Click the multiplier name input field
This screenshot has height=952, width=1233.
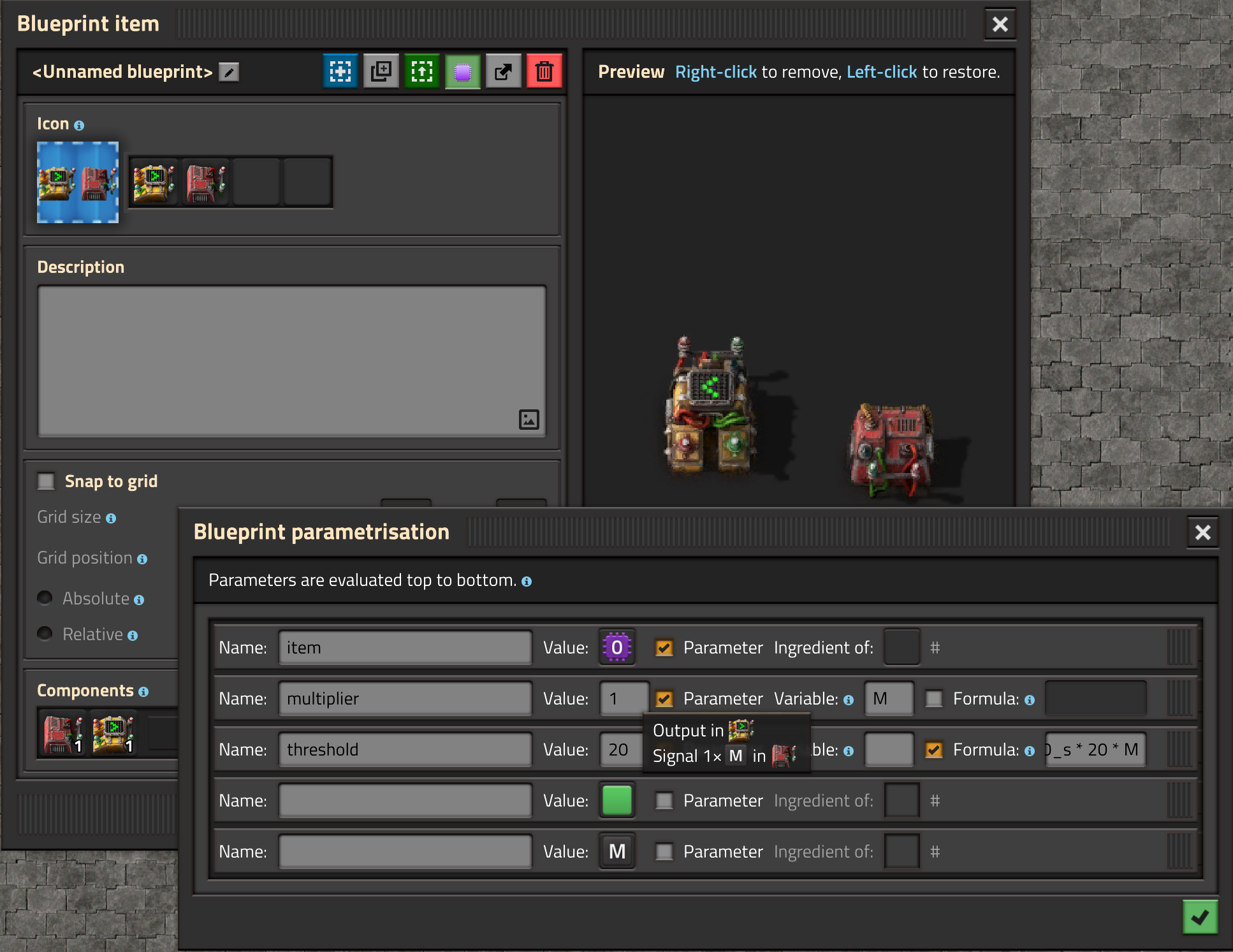[x=405, y=699]
